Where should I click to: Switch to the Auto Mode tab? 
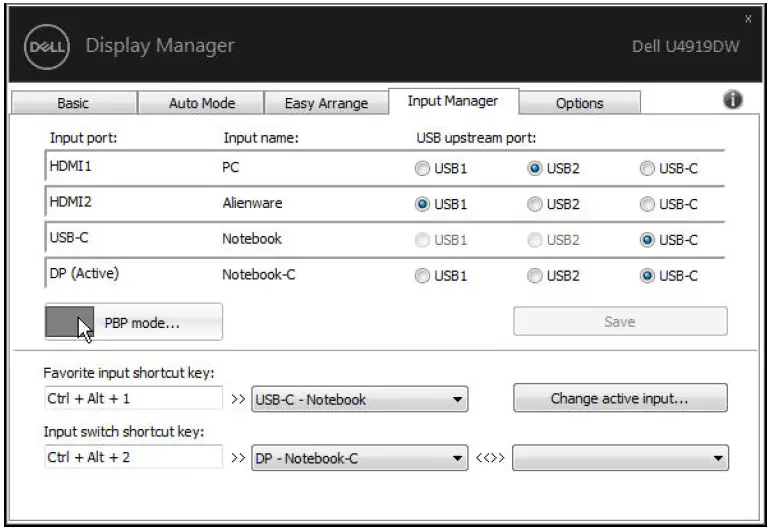coord(202,103)
